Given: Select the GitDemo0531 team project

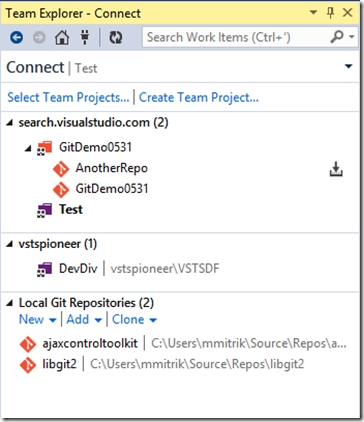Looking at the screenshot, I should tap(95, 147).
